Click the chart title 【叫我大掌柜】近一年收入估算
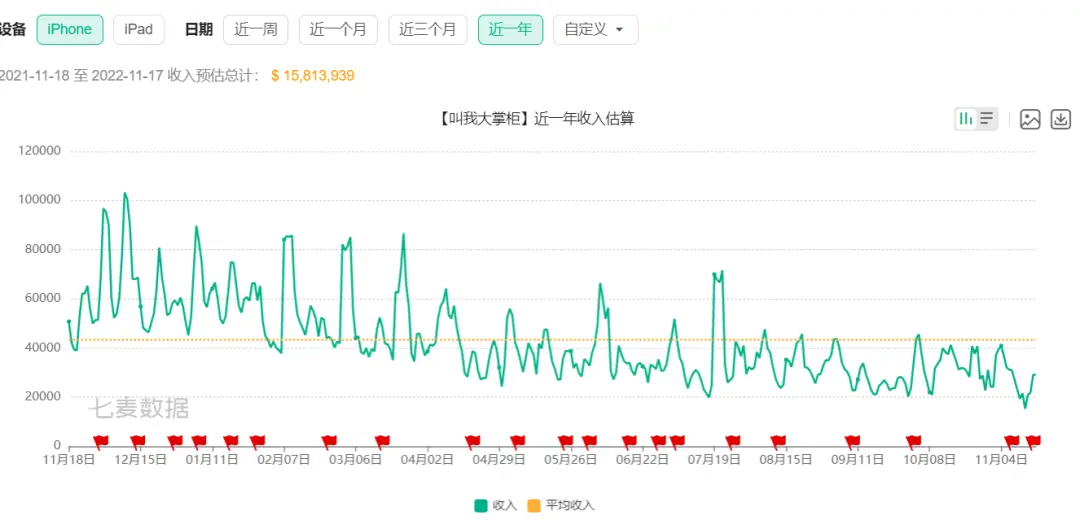 (535, 118)
